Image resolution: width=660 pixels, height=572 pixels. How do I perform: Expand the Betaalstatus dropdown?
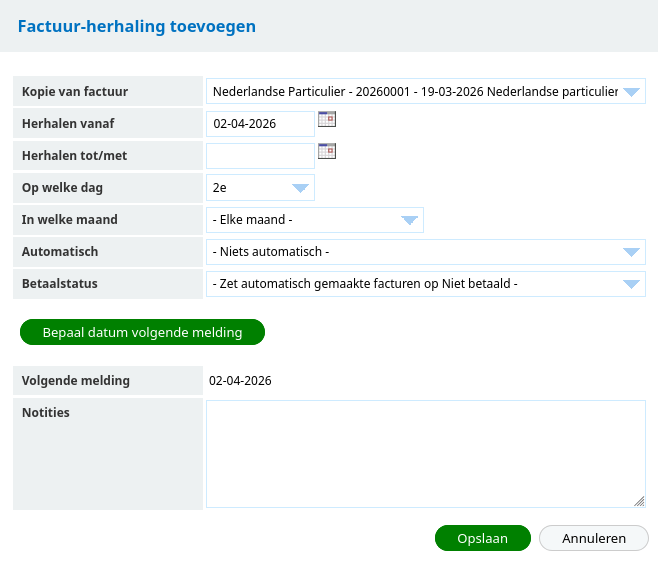pos(425,284)
